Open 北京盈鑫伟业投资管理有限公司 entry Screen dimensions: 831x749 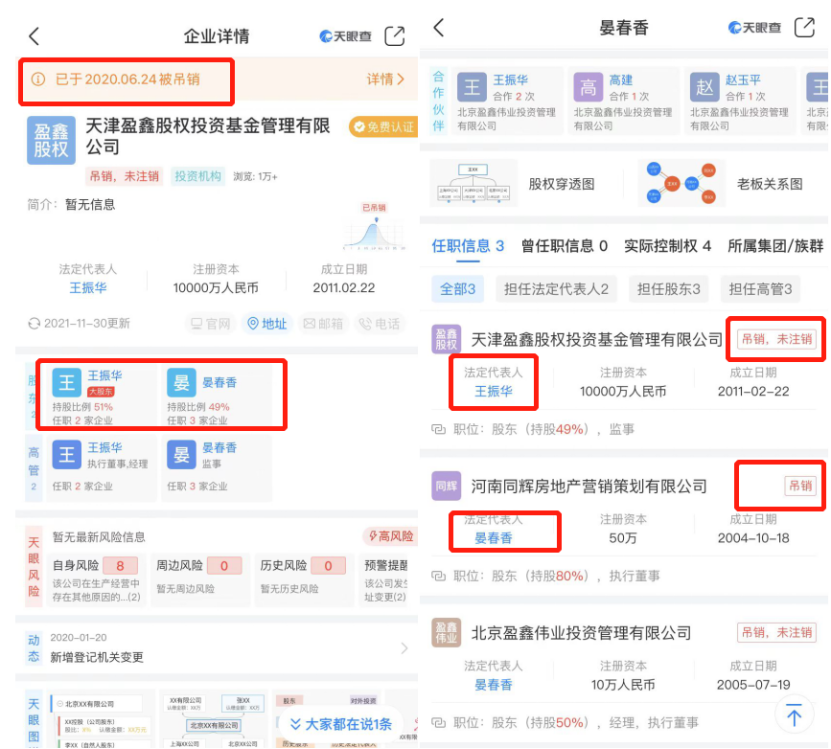point(581,633)
